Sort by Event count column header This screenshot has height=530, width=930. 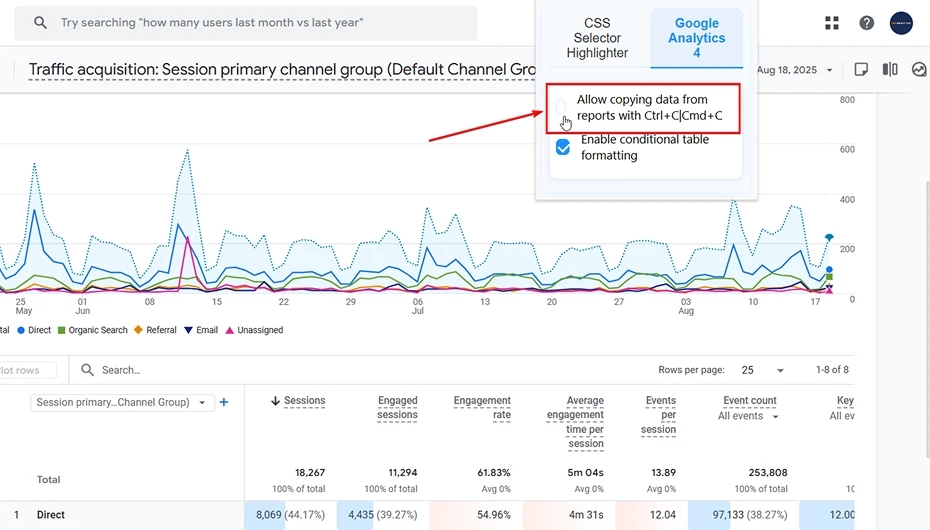point(750,401)
